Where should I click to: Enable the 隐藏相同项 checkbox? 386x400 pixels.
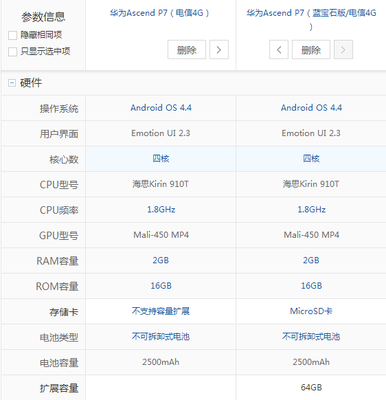[x=12, y=35]
